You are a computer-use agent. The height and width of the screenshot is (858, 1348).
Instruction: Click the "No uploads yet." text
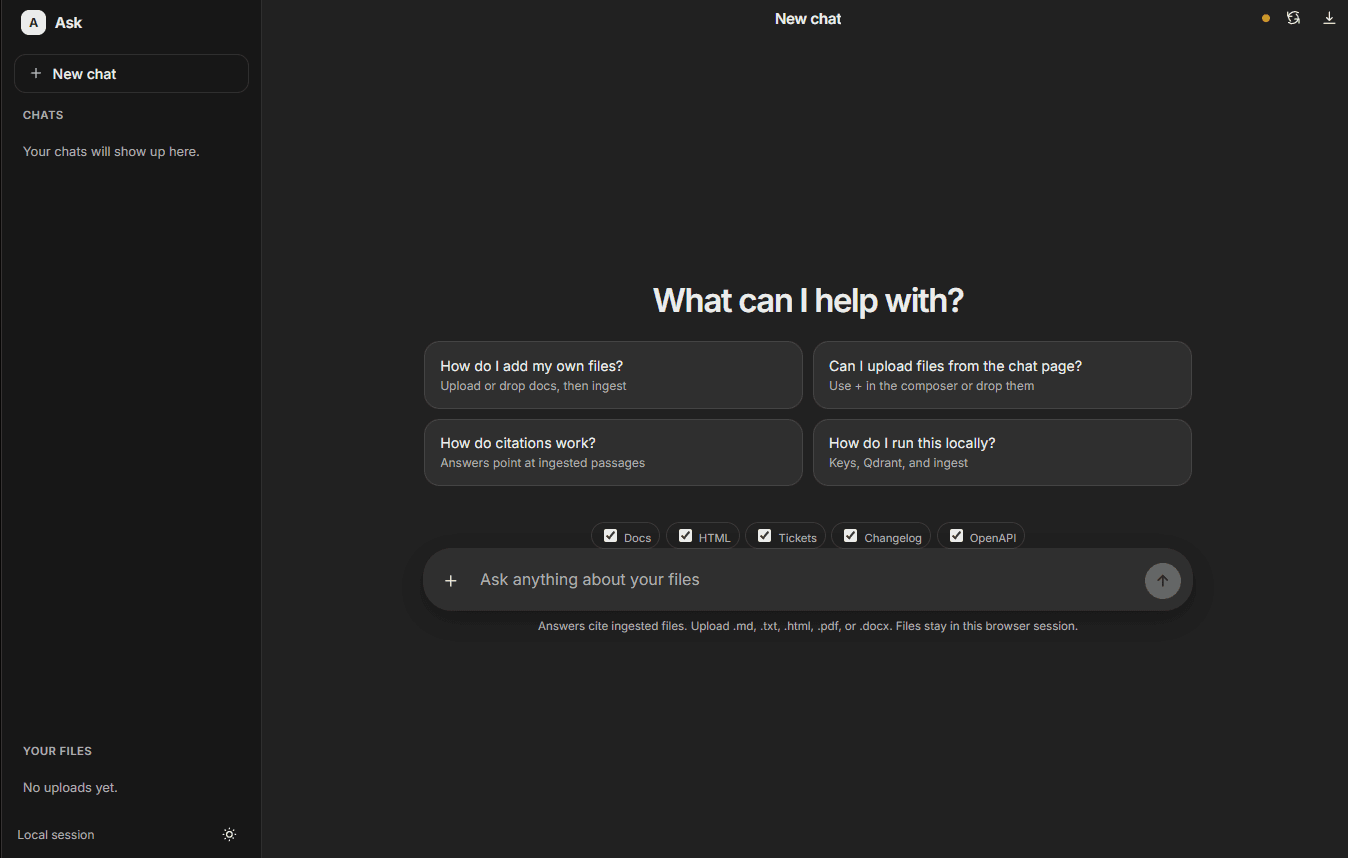click(x=70, y=788)
